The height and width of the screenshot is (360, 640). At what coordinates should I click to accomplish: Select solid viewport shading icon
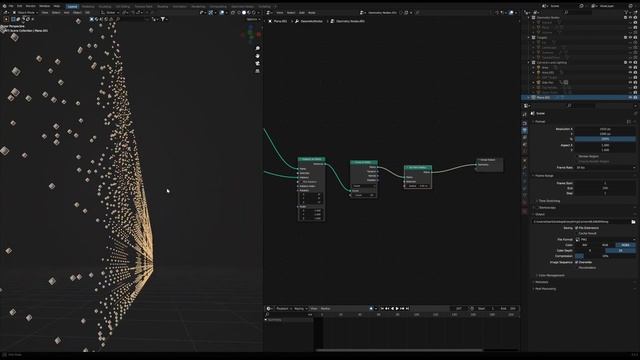tap(244, 13)
